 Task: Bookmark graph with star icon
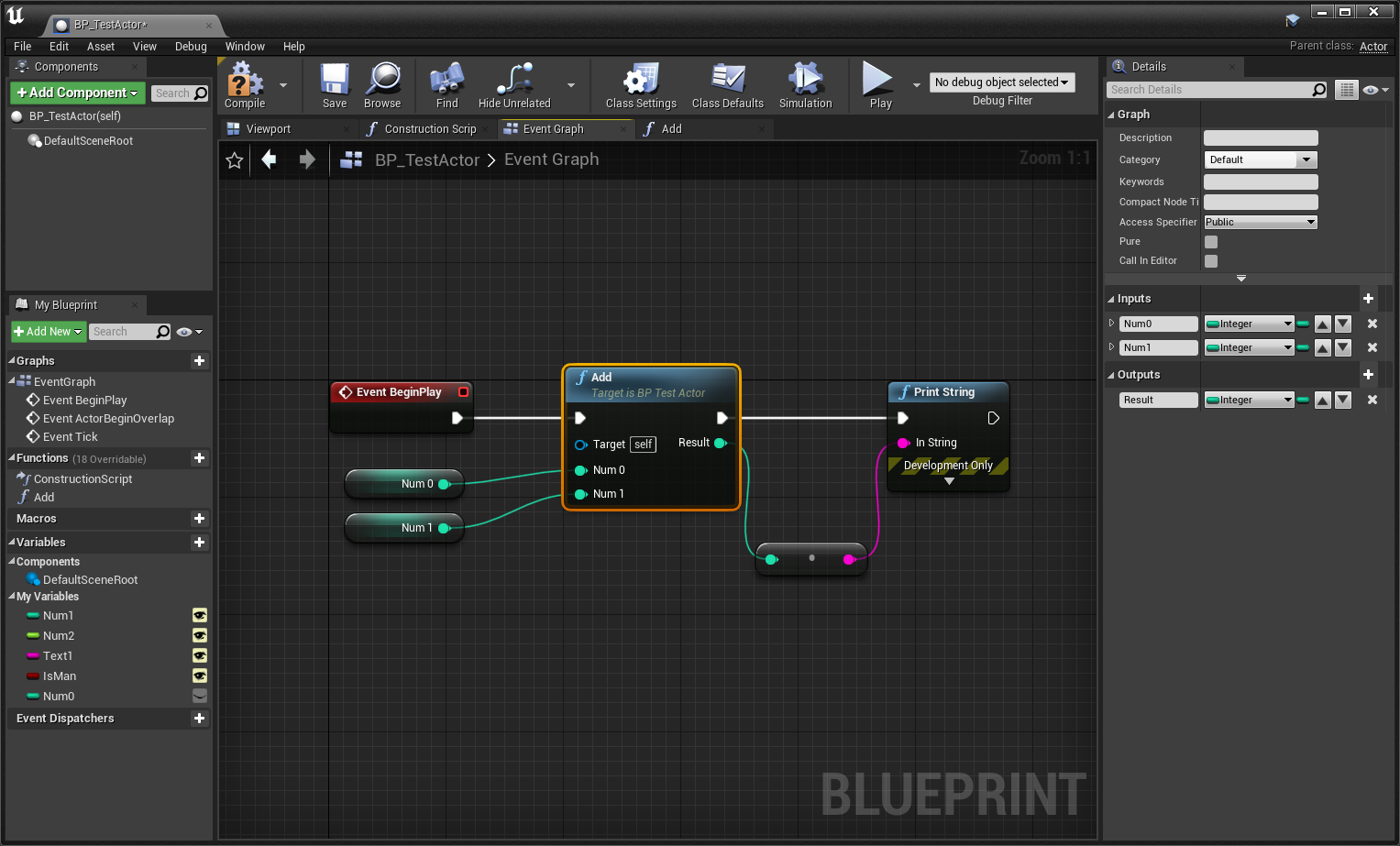coord(235,160)
